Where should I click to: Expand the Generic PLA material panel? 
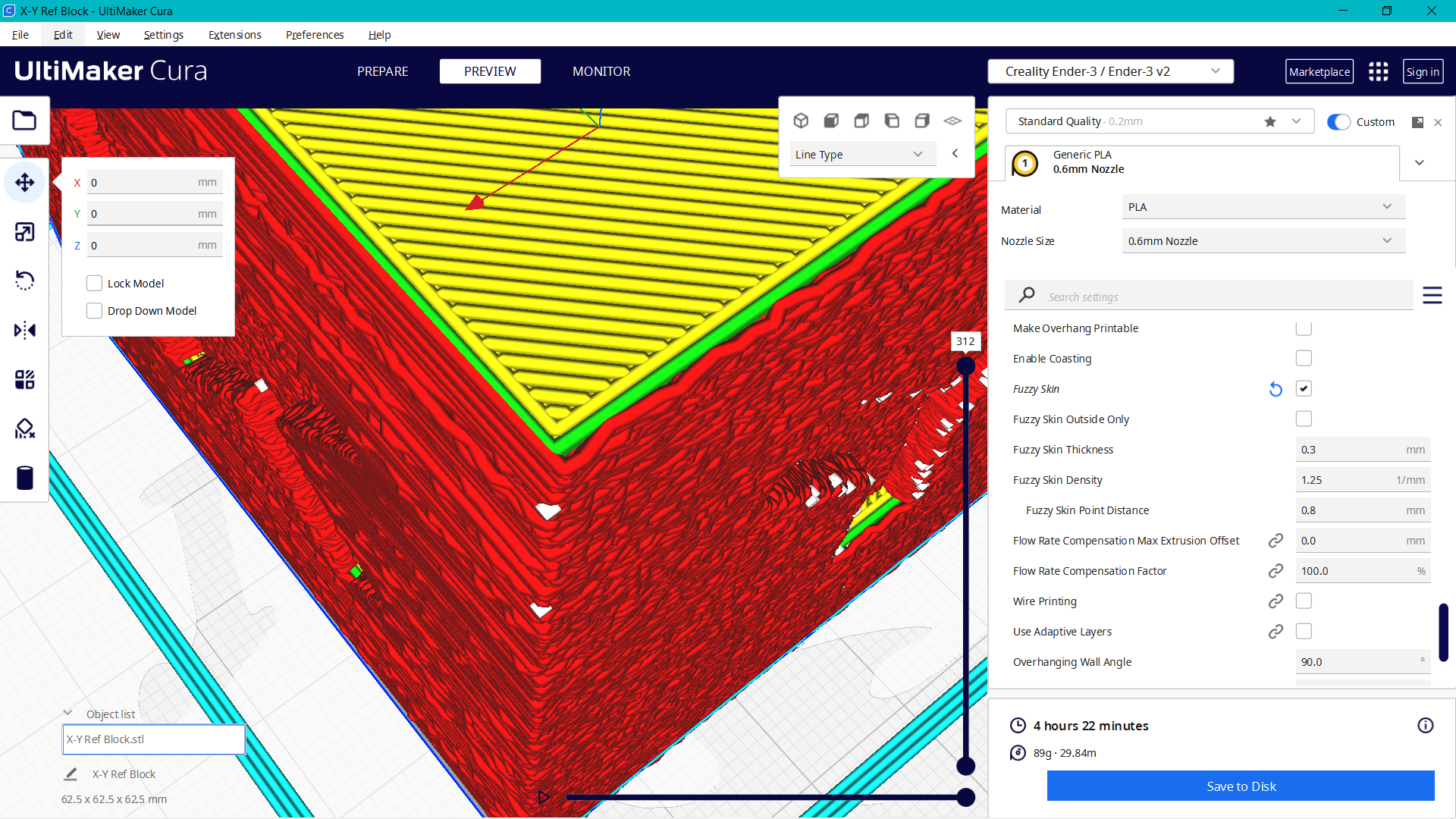[1420, 162]
